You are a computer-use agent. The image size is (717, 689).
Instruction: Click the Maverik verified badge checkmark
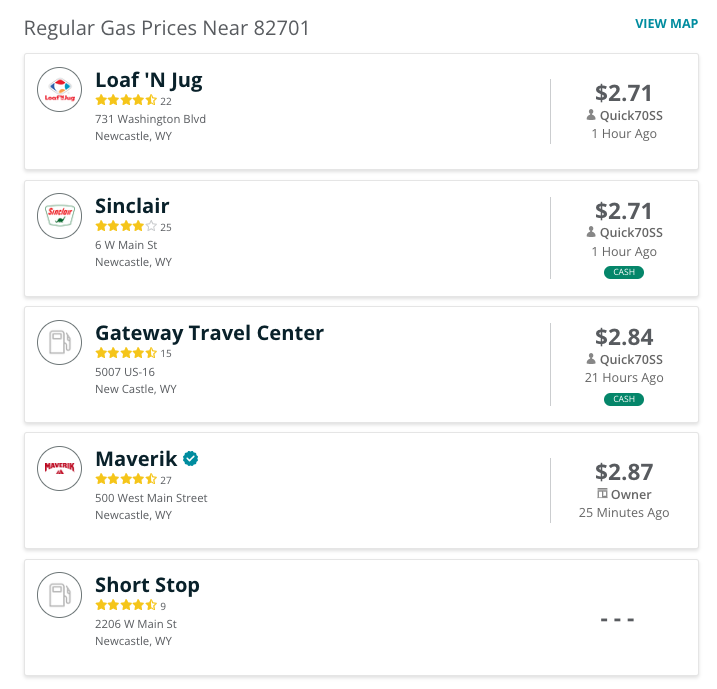coord(191,459)
